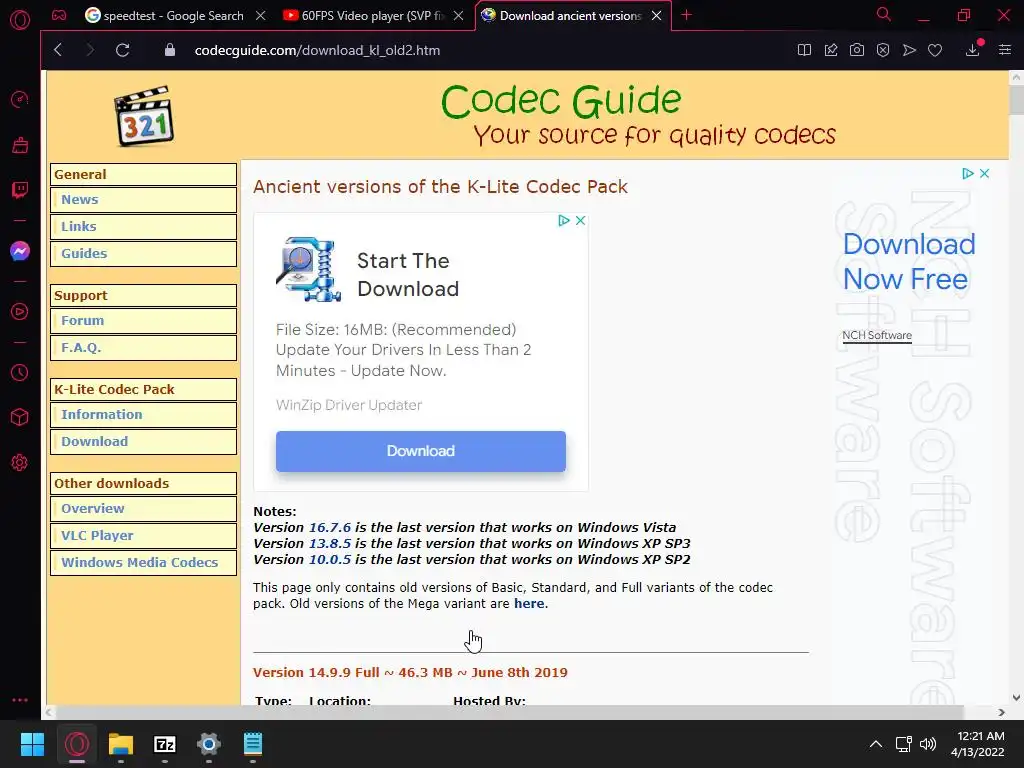Screen dimensions: 1024x768
Task: Close the speedtest Google Search tab
Action: click(x=261, y=16)
